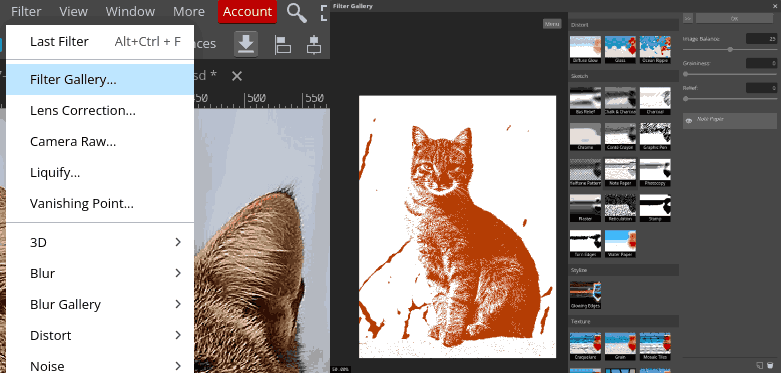
Task: Select Torn Edges filter thumbnail
Action: (585, 244)
